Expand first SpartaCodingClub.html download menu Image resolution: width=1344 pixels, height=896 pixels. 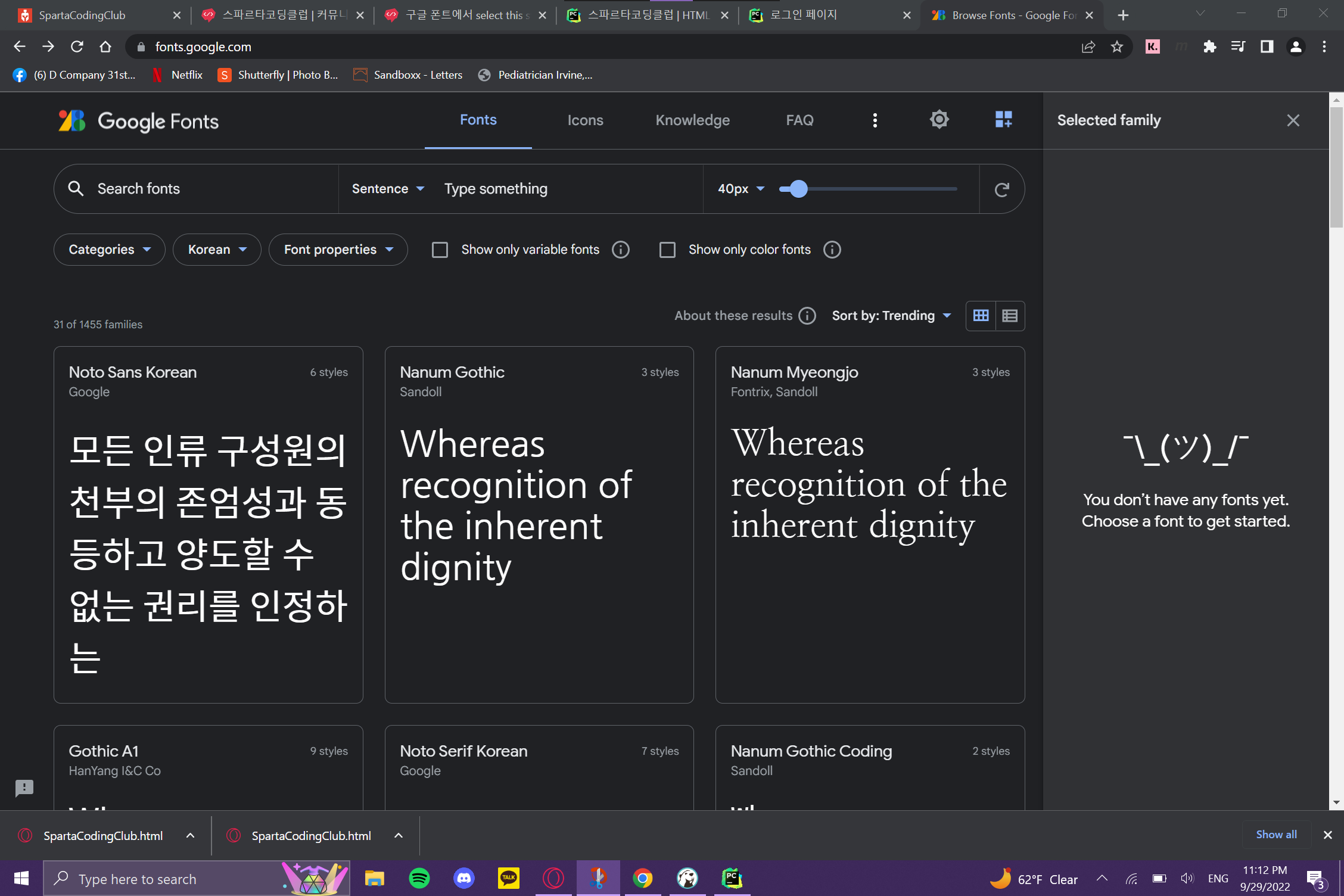click(190, 835)
